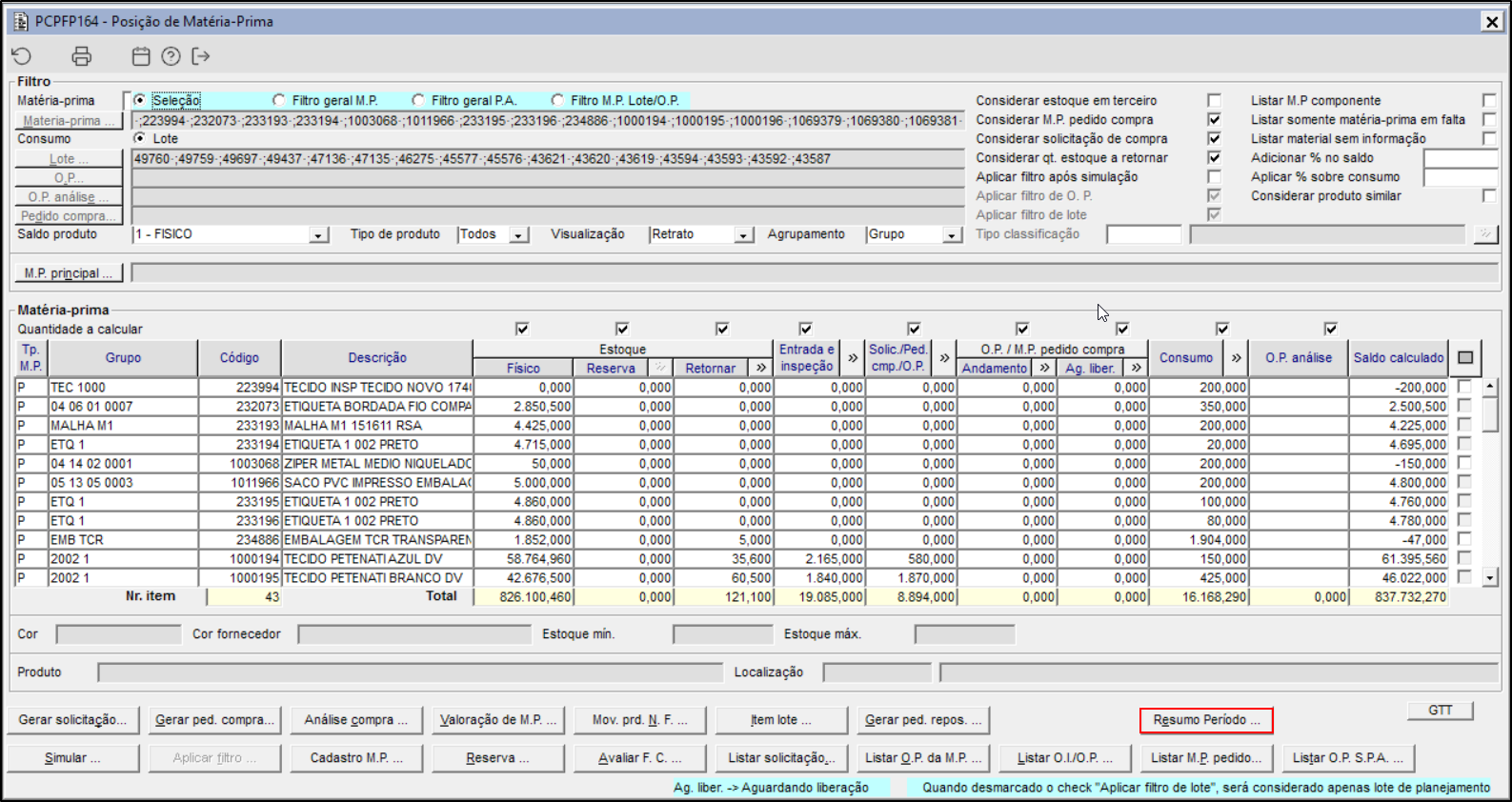Click the expand arrows next to Consumo column
This screenshot has width=1512, height=802.
coord(1236,358)
